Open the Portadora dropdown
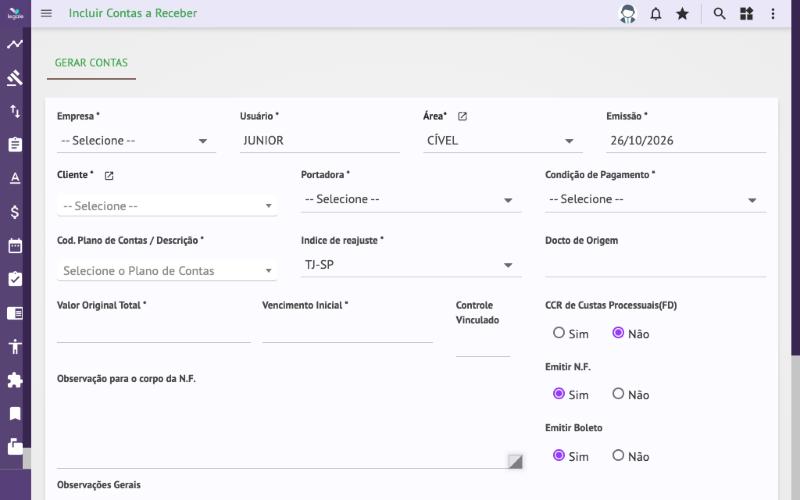 point(411,199)
